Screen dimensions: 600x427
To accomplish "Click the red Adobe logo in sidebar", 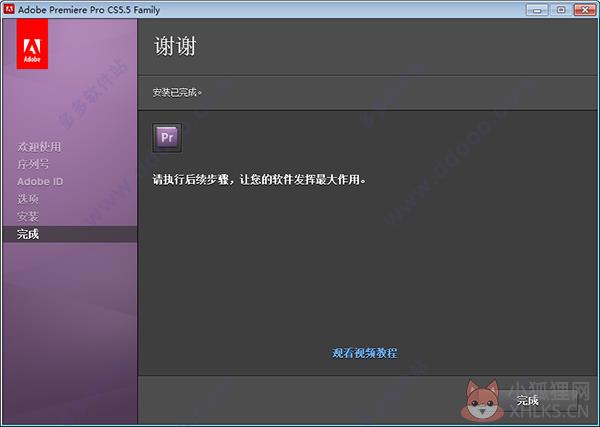I will pyautogui.click(x=32, y=44).
